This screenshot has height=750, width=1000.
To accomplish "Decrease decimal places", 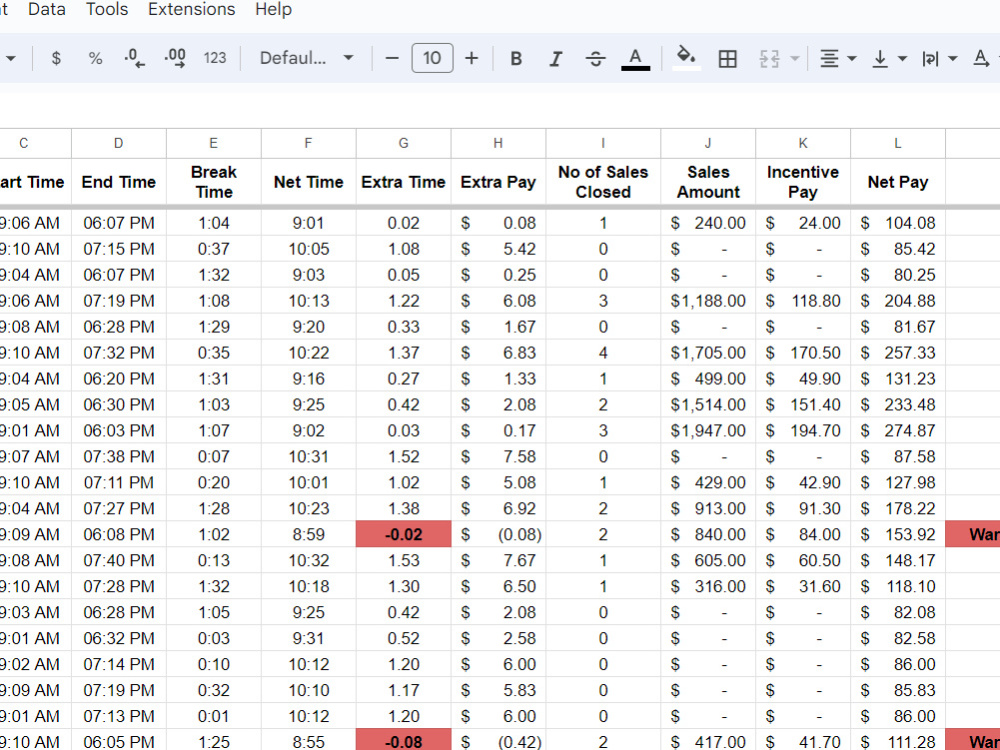I will point(134,58).
